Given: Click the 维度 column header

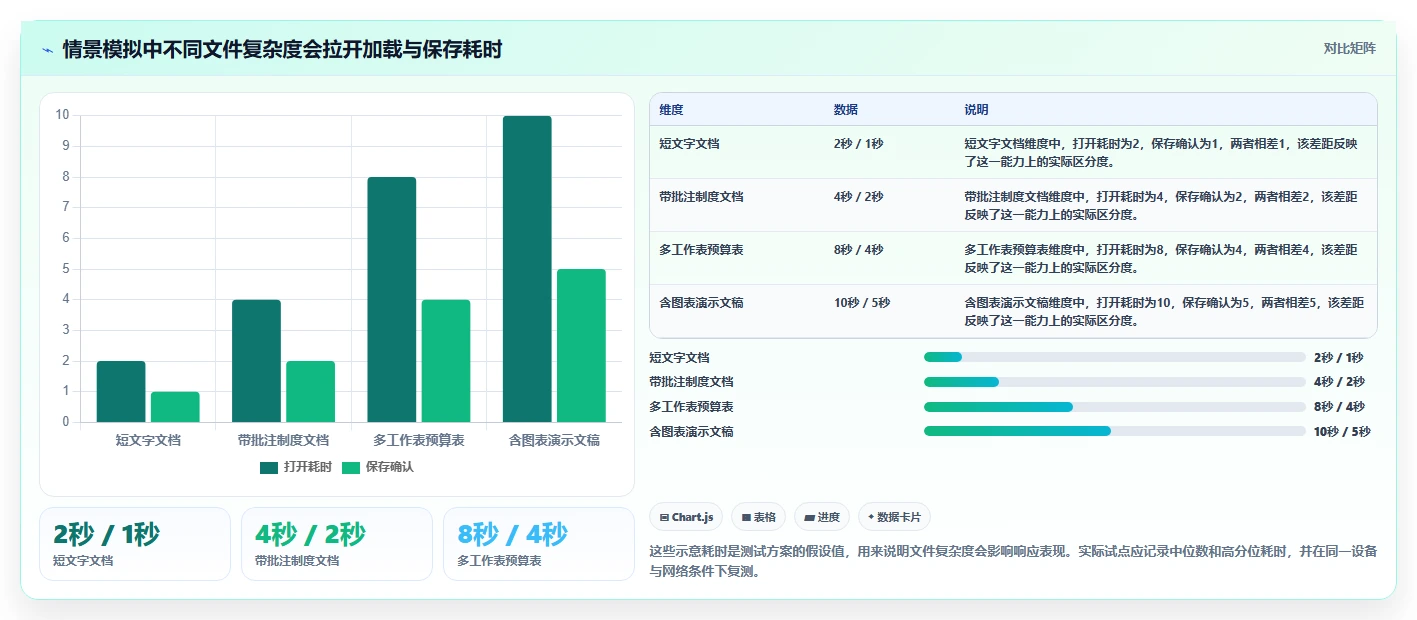Looking at the screenshot, I should (x=671, y=109).
